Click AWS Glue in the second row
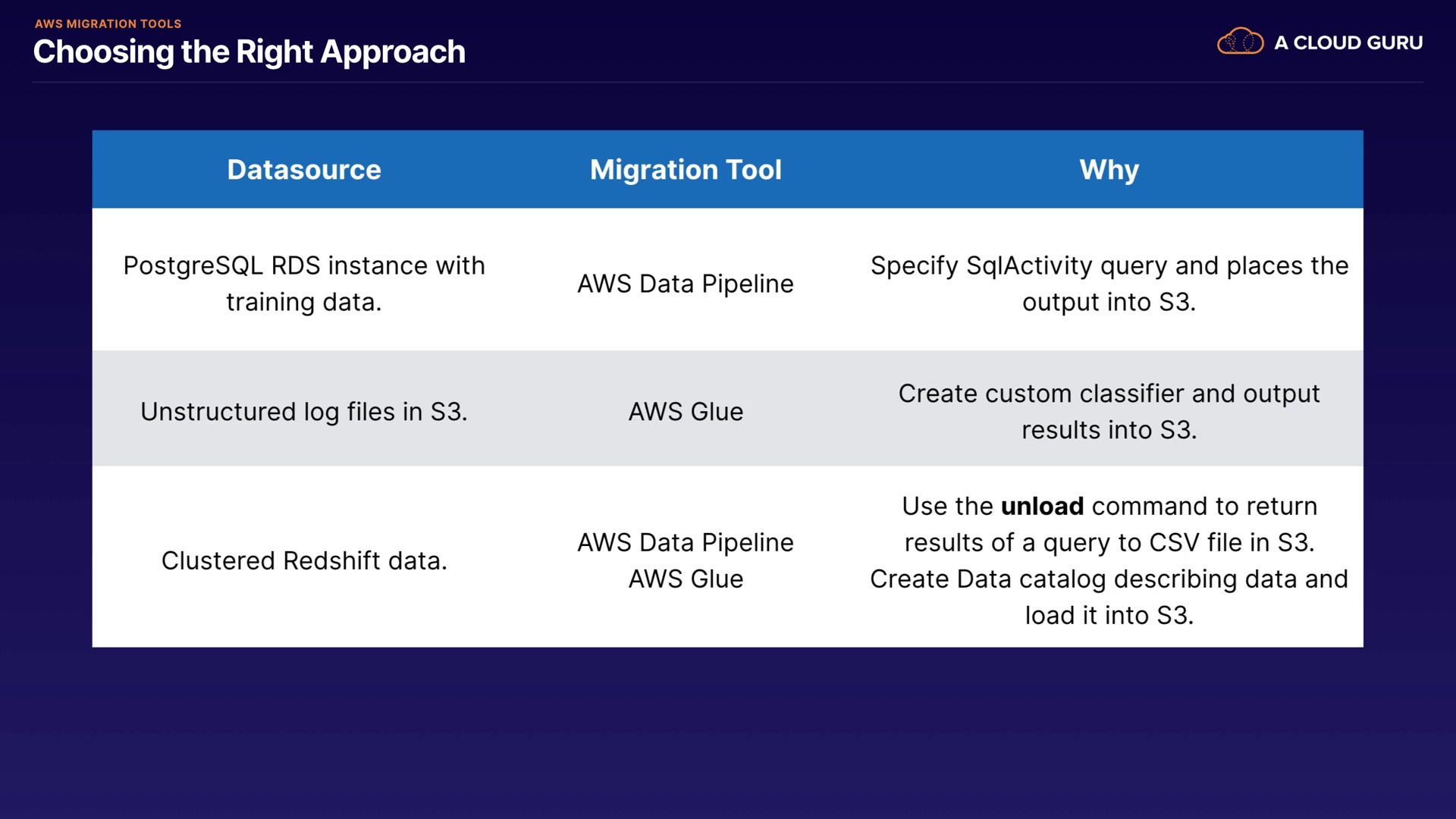This screenshot has width=1456, height=819. point(686,412)
